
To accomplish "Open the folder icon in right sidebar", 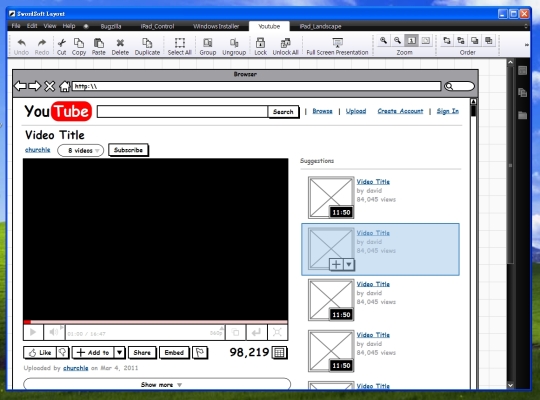I will [x=522, y=115].
